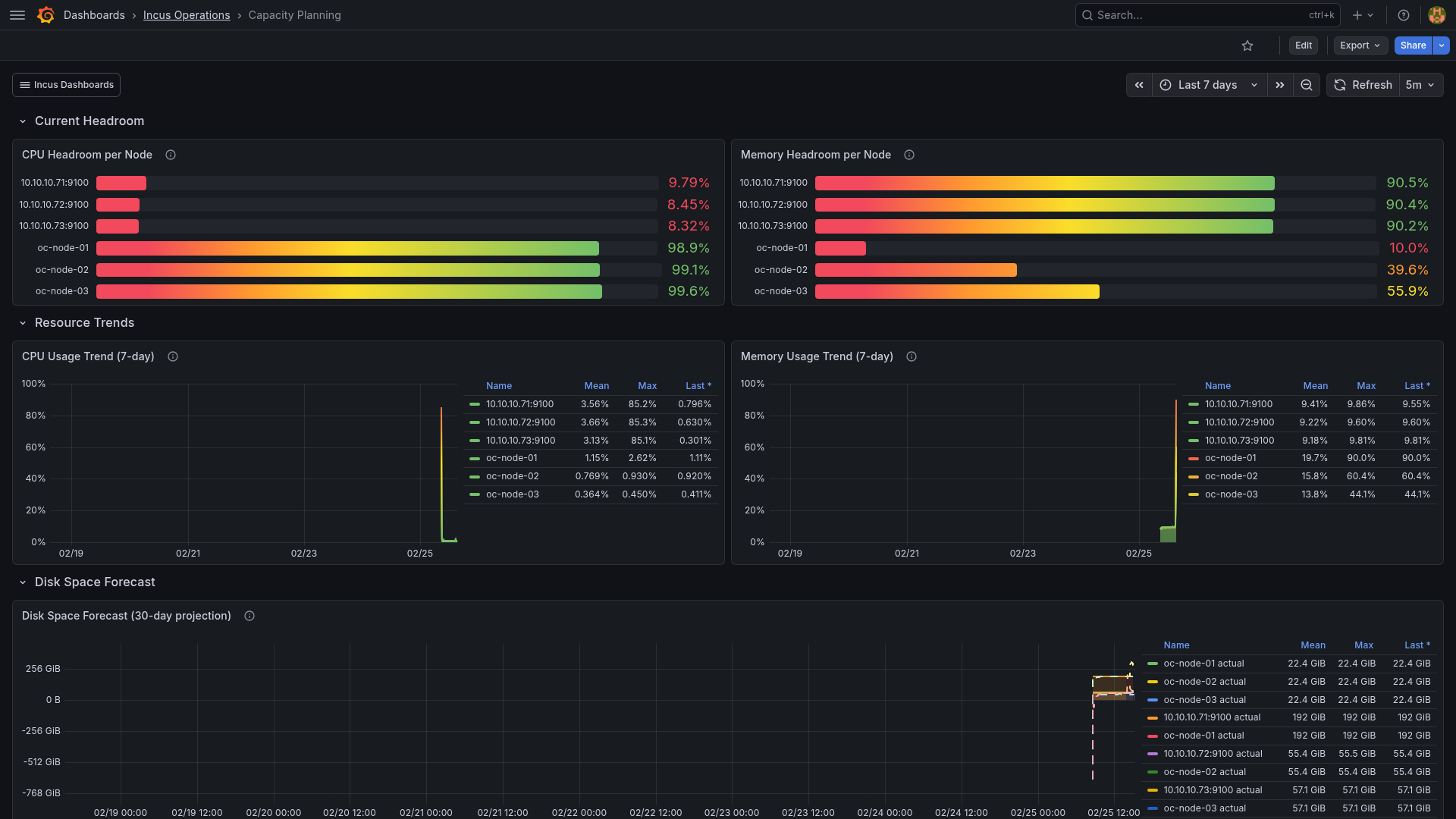1456x819 pixels.
Task: Open the plus new-item menu
Action: (x=1363, y=15)
